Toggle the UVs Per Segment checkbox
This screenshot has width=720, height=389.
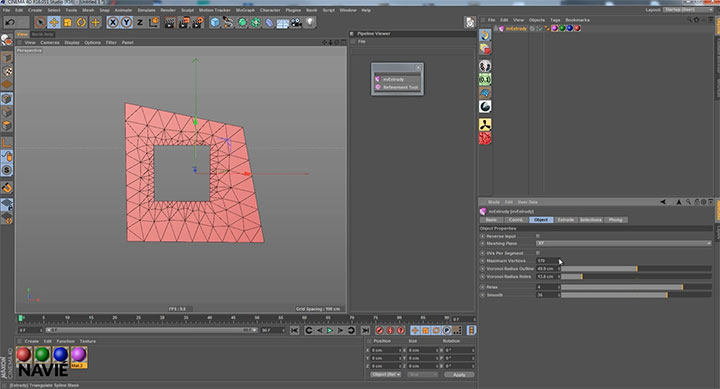[x=538, y=253]
